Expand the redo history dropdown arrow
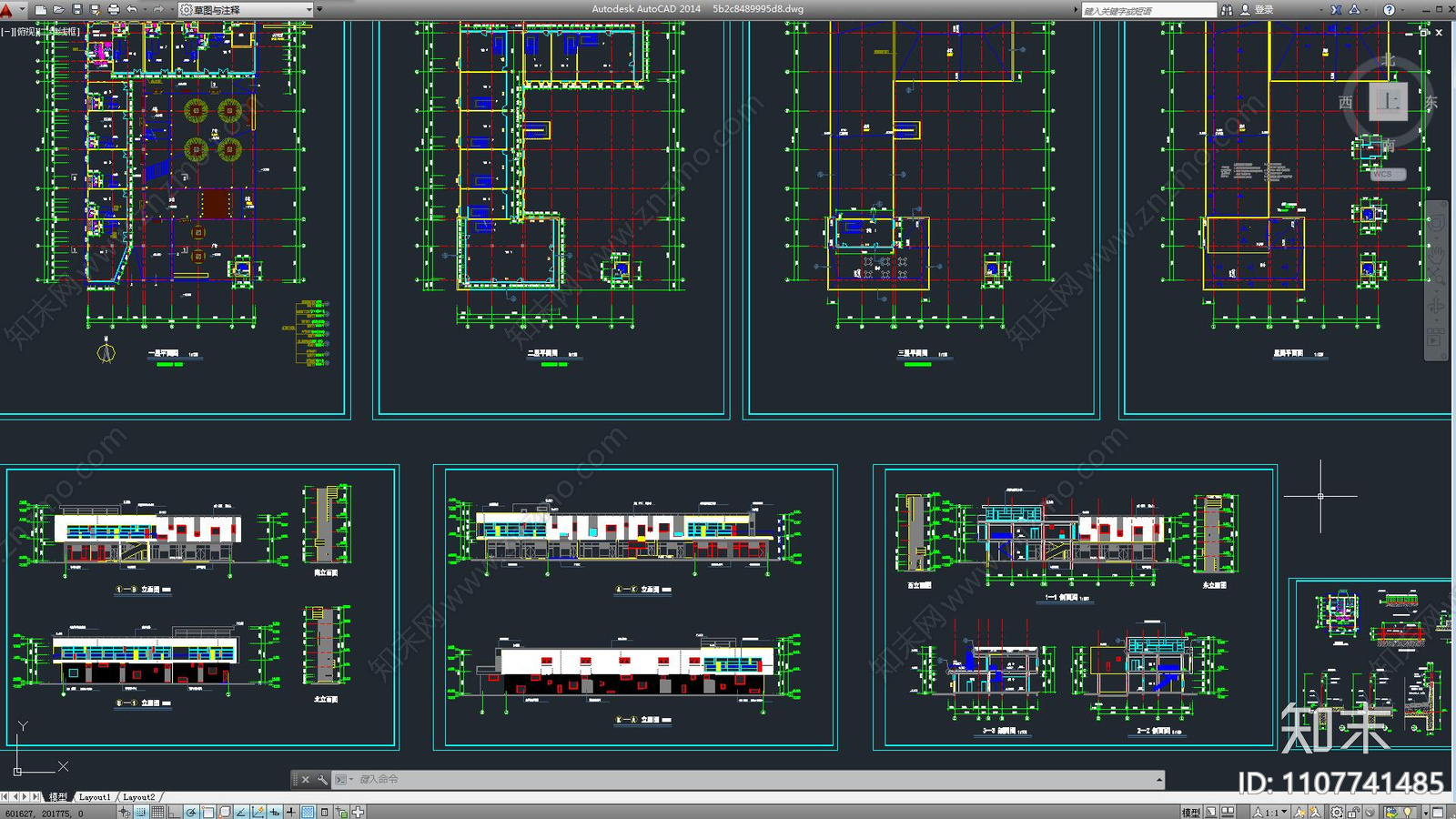1456x819 pixels. pyautogui.click(x=172, y=9)
